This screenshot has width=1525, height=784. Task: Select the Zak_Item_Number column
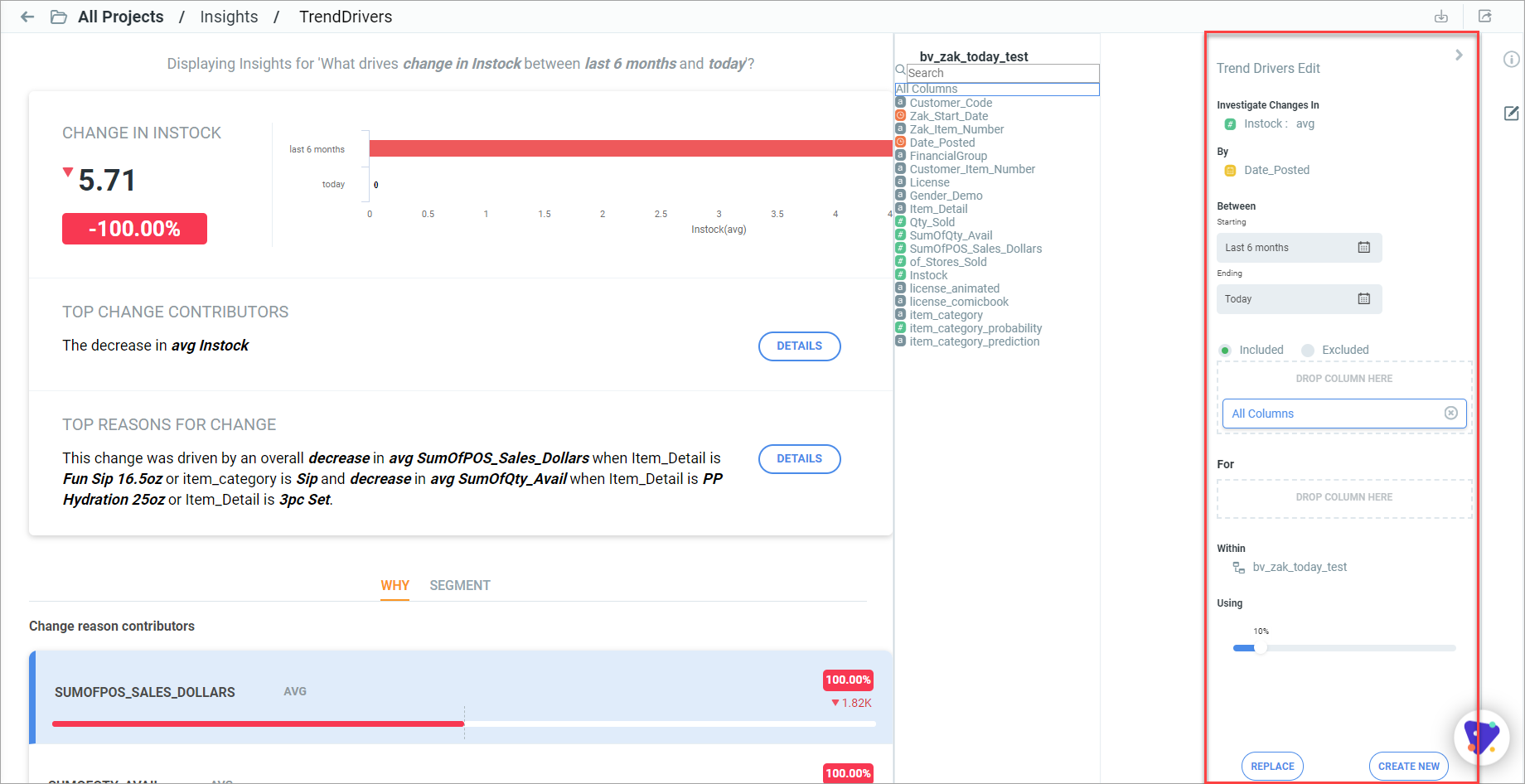coord(956,129)
